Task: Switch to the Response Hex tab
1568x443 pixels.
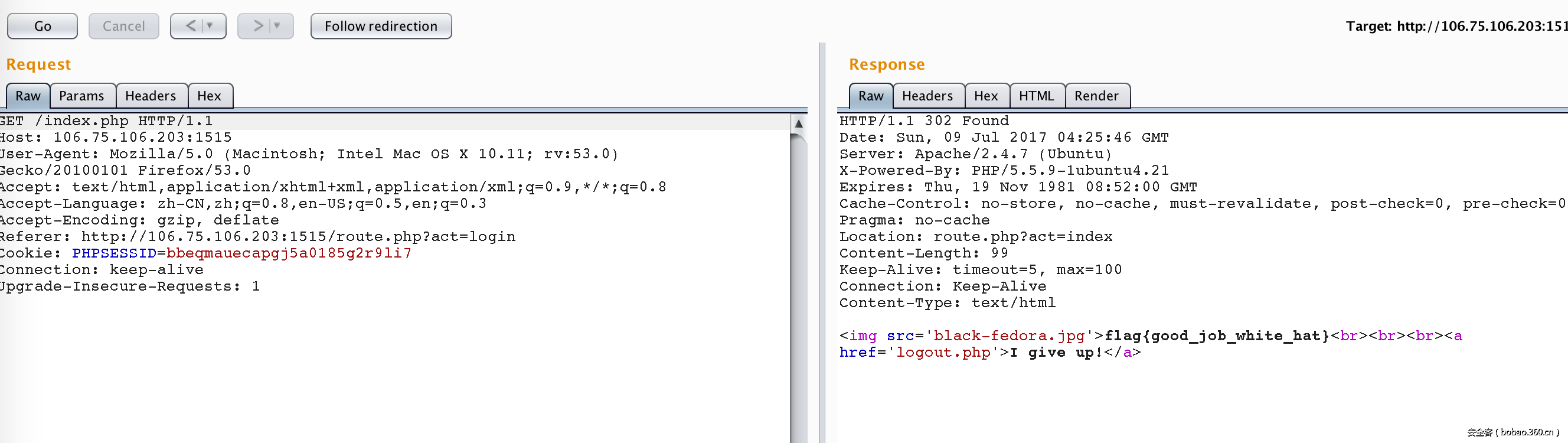Action: click(x=985, y=96)
